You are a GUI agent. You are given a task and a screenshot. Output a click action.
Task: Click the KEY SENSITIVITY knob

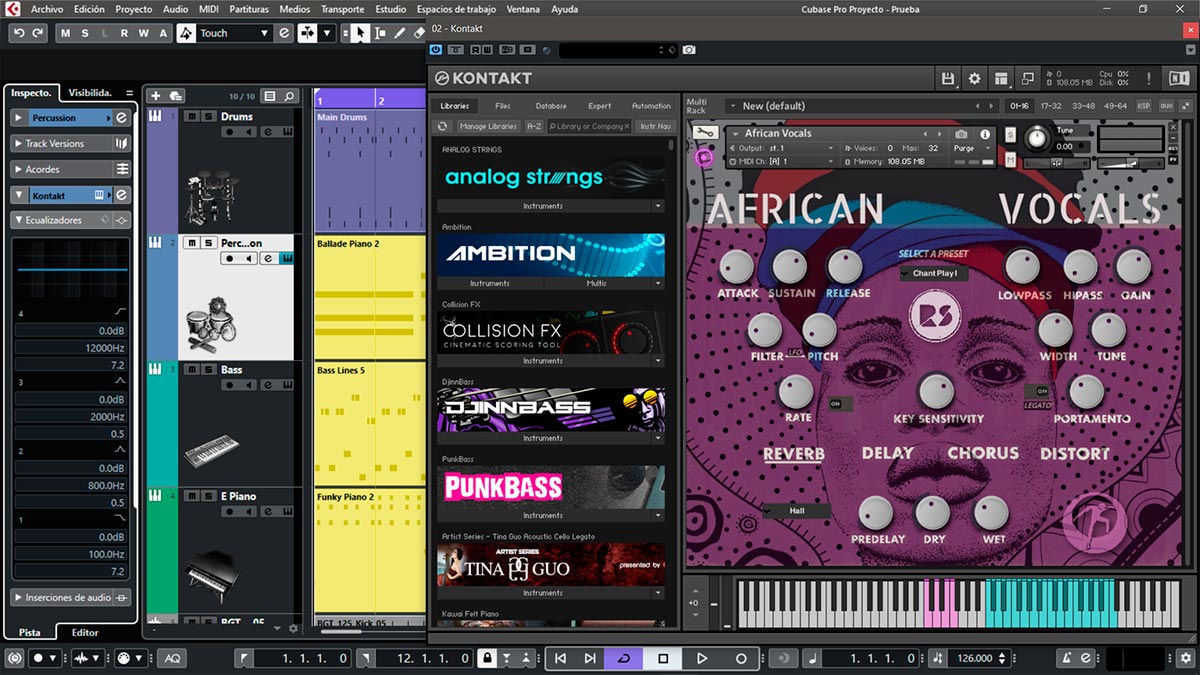[937, 390]
